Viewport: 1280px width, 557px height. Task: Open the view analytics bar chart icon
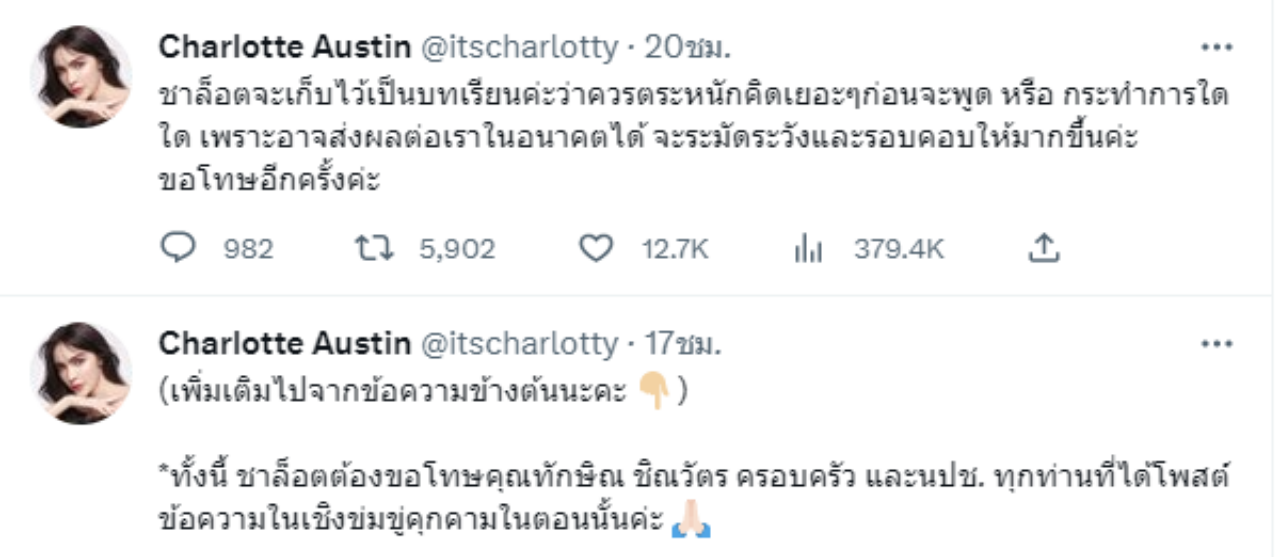807,248
